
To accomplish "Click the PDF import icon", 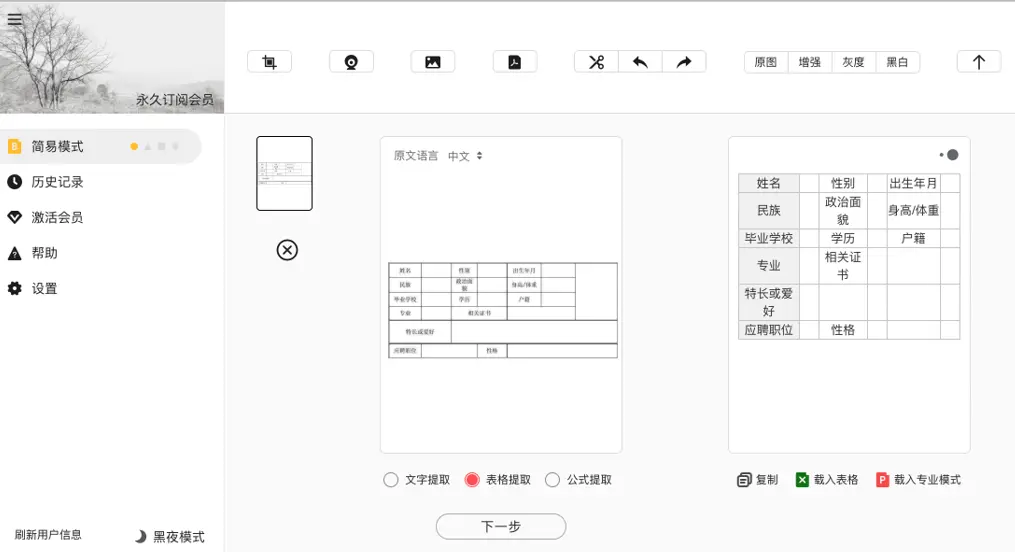I will (x=515, y=62).
